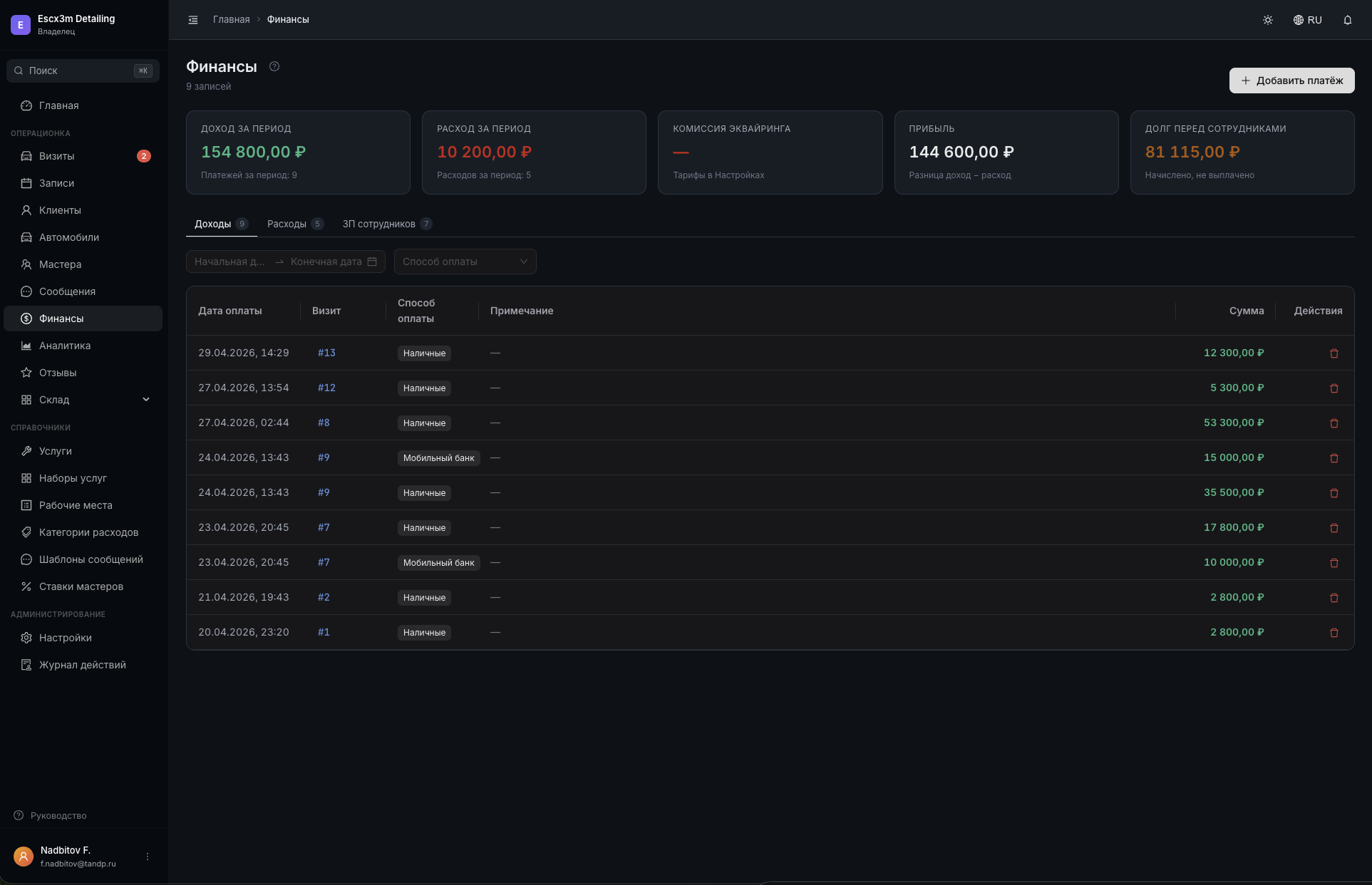Switch to the Доходы tab
Screen dimensions: 1372x885
(x=221, y=224)
